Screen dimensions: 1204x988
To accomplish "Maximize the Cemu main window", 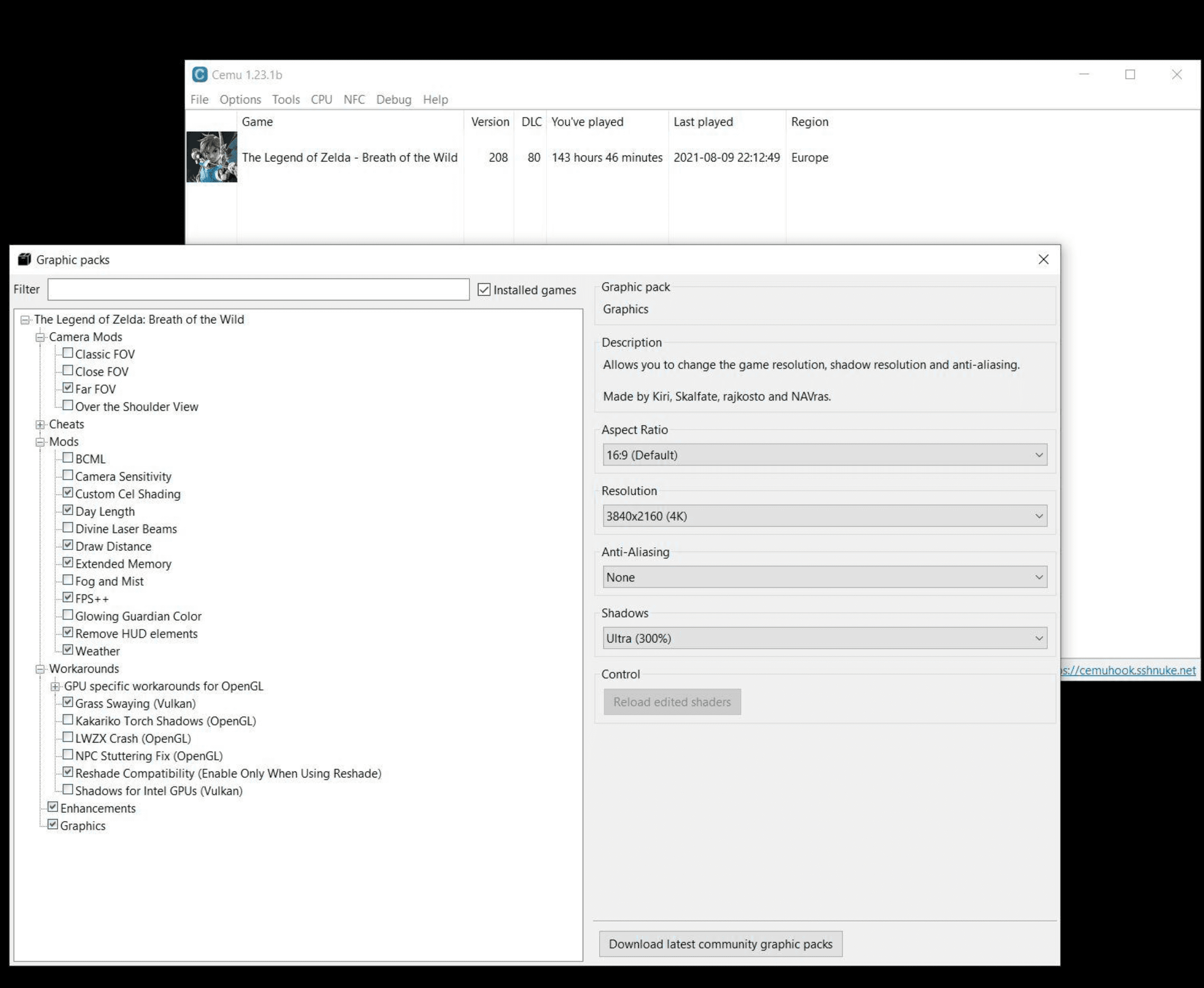I will pos(1130,75).
